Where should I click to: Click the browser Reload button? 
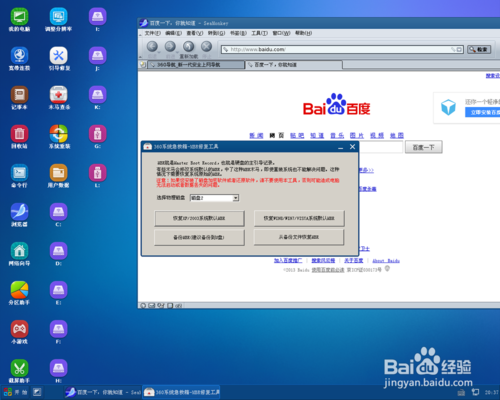188,46
